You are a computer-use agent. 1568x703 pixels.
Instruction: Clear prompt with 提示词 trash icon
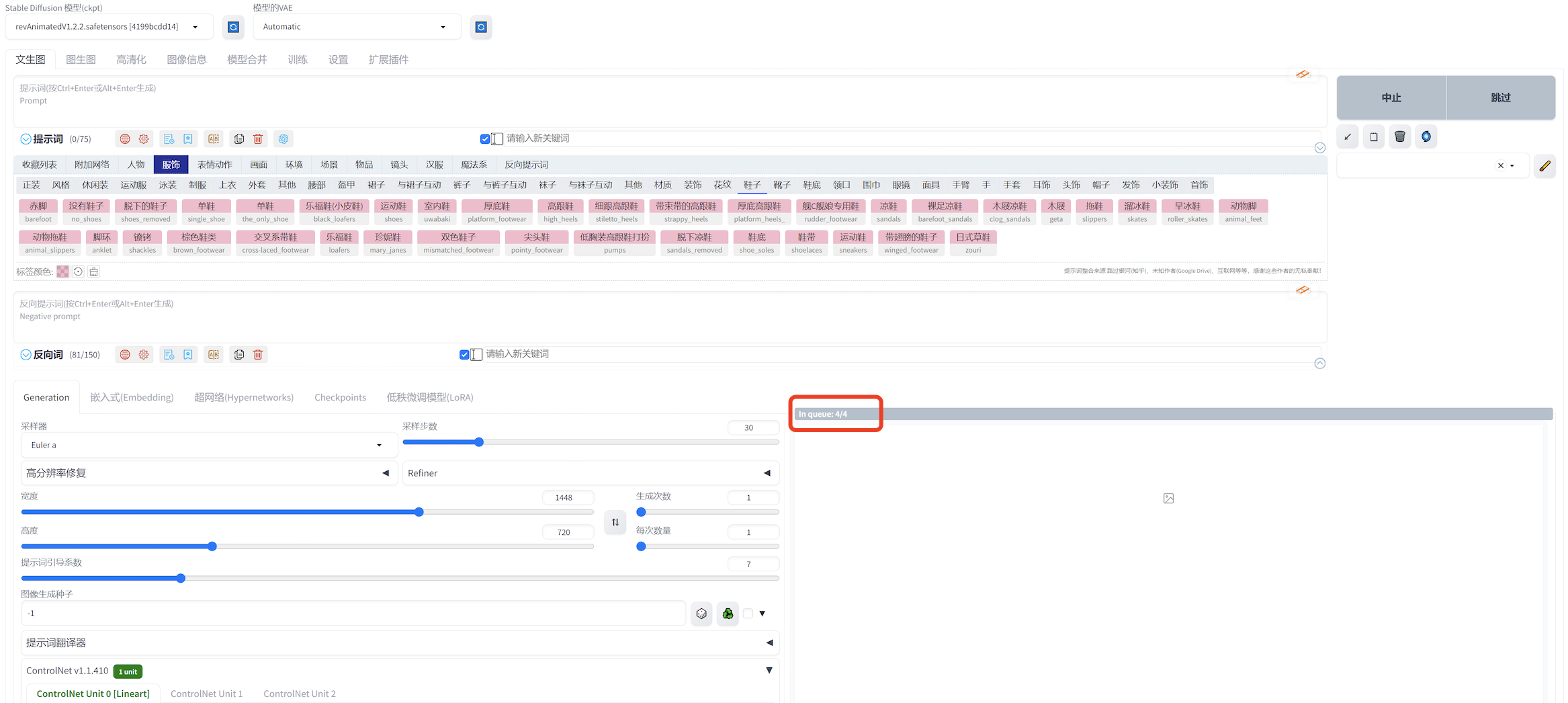258,139
